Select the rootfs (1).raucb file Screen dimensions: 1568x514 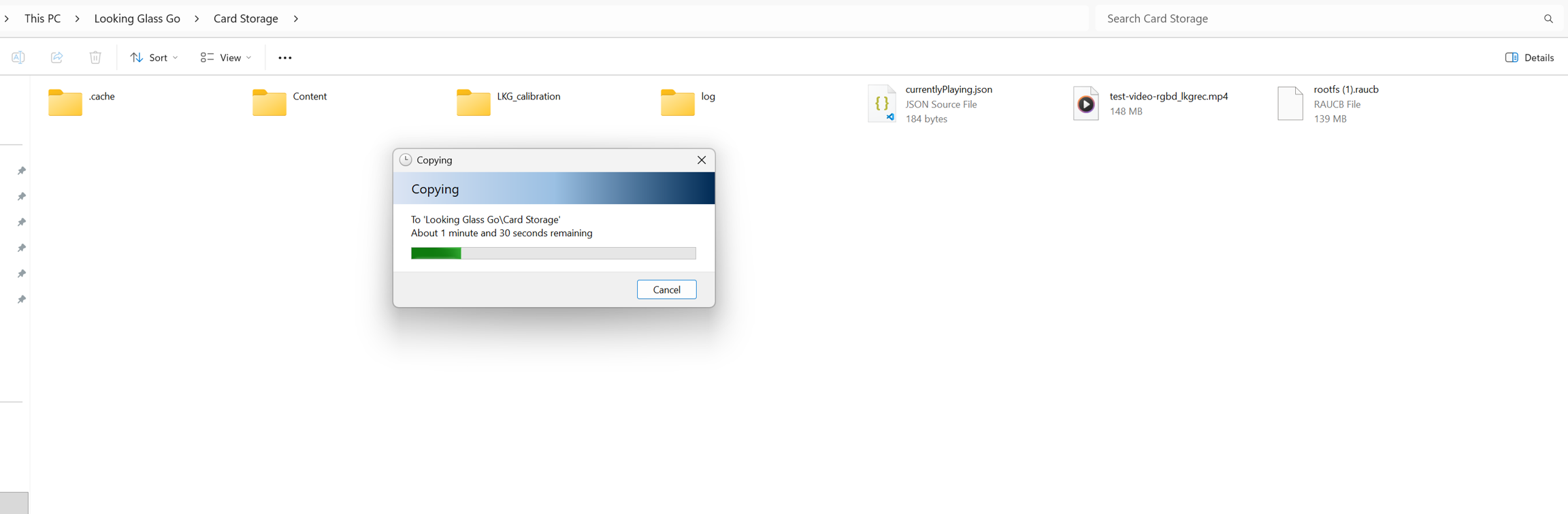[1290, 103]
